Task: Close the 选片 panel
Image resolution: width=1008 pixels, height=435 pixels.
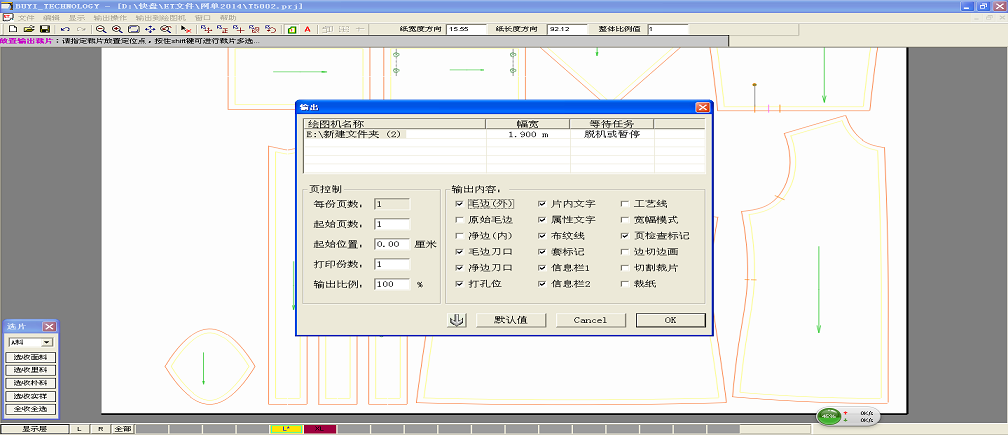Action: tap(50, 326)
